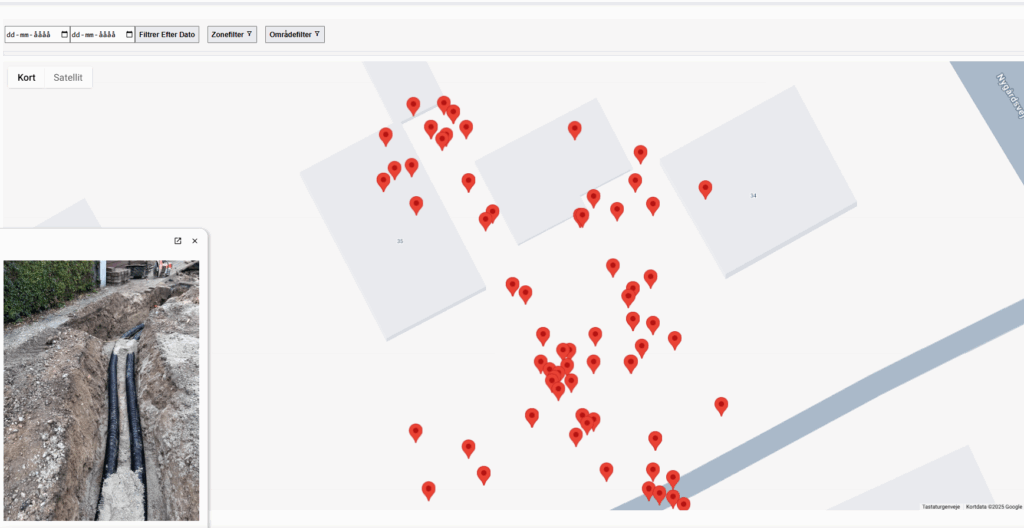Expand the Områdefilter dropdown
Image resolution: width=1024 pixels, height=528 pixels.
tap(295, 34)
